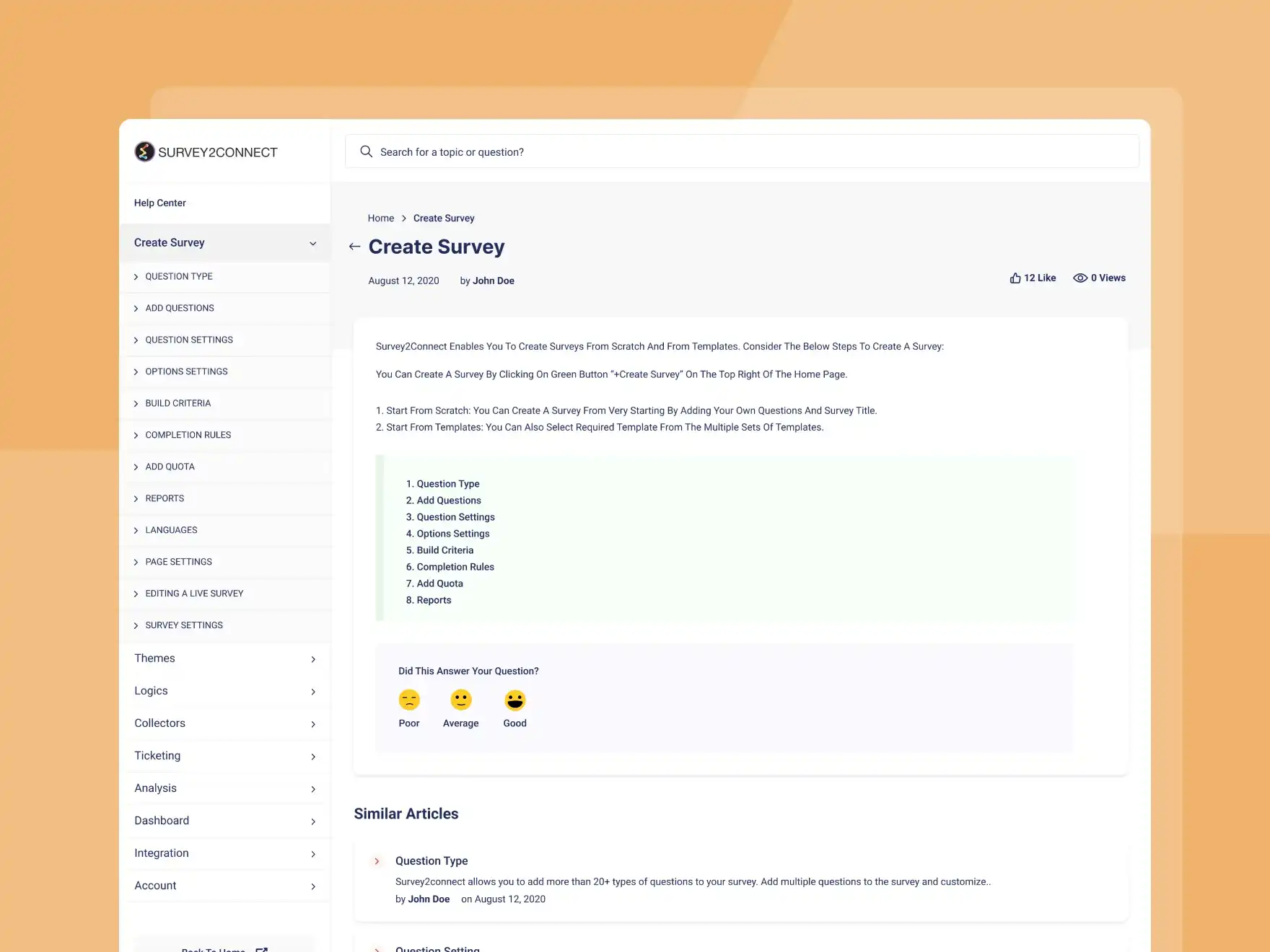Click Create Survey in the breadcrumb
This screenshot has height=952, width=1270.
444,219
